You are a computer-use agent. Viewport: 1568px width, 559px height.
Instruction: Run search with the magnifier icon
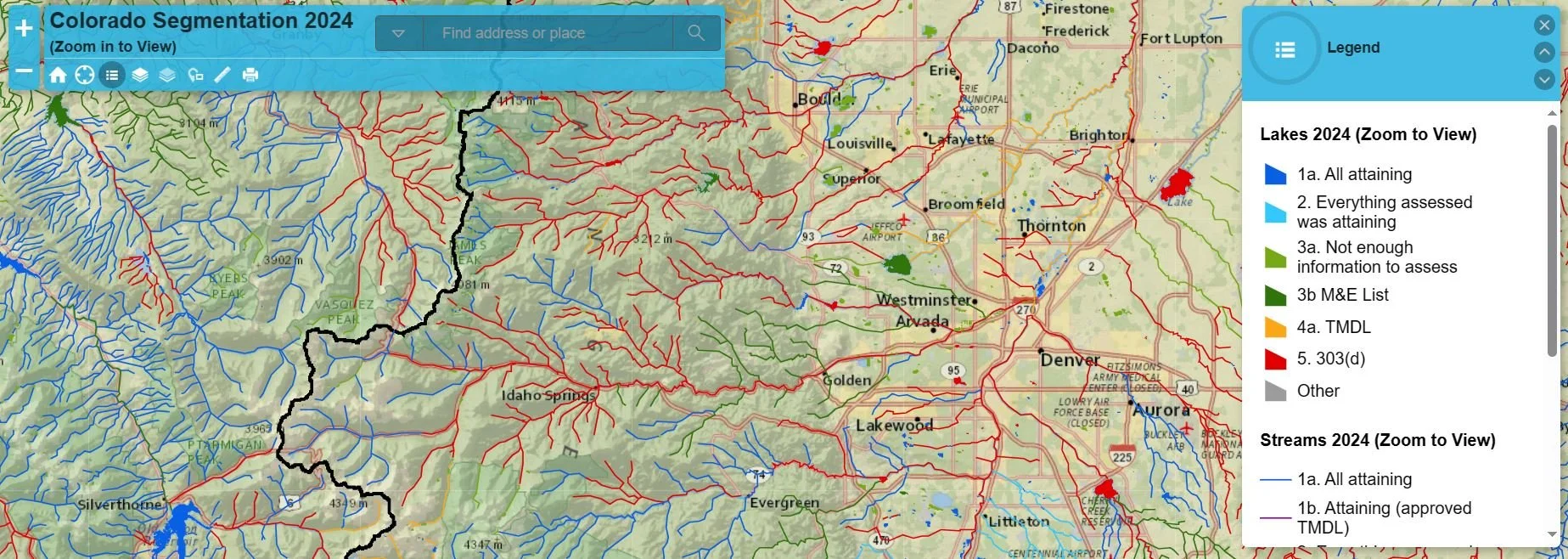(696, 33)
